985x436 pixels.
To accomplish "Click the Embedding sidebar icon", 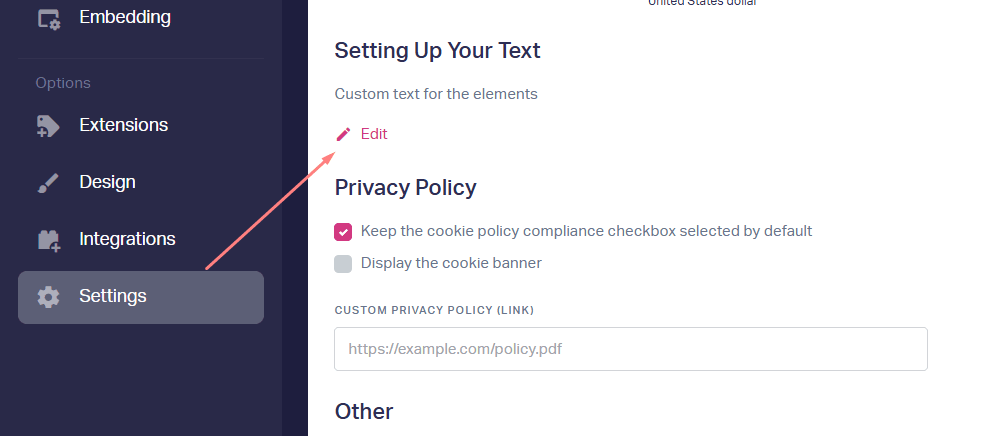I will [48, 19].
